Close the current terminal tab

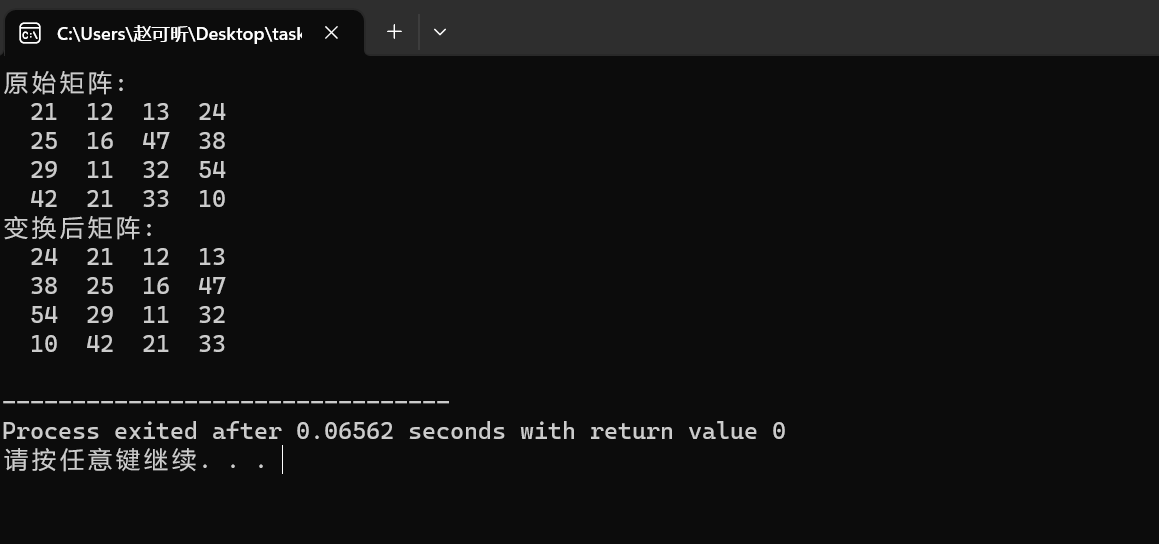[331, 33]
